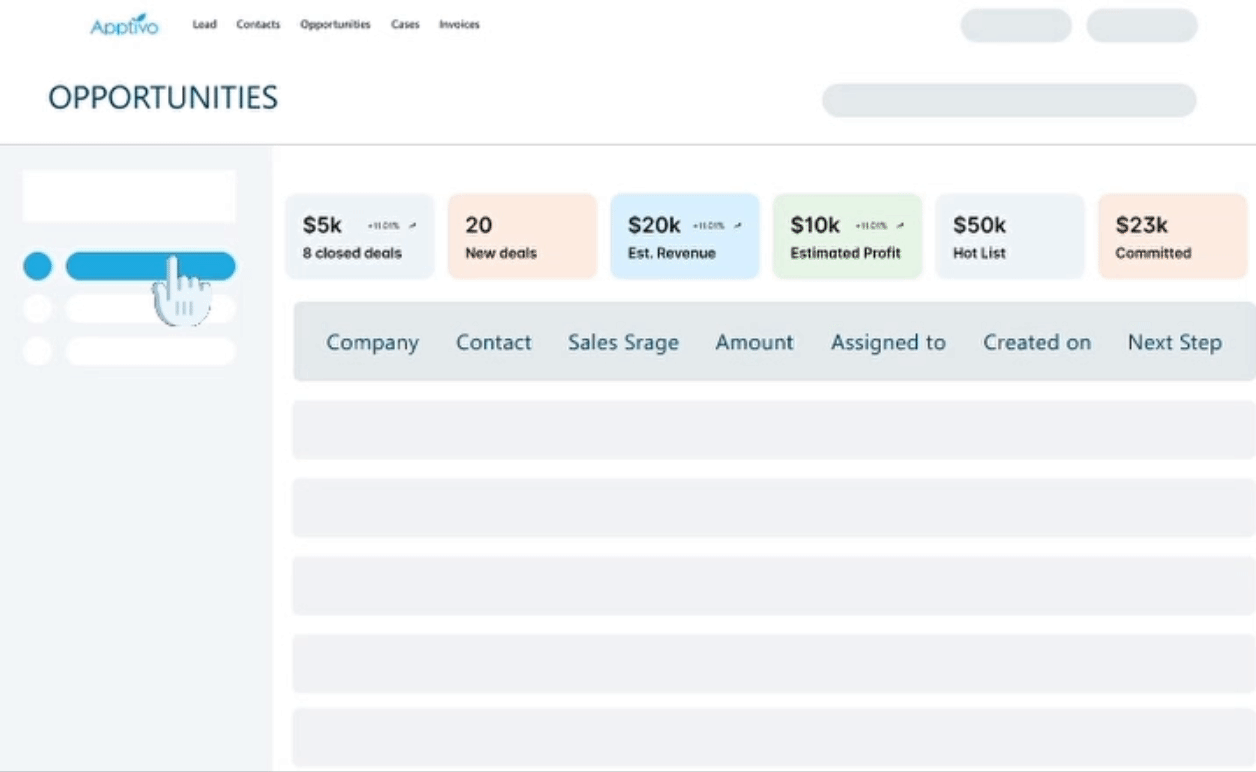1256x772 pixels.
Task: Click the blue highlighted sidebar item bar
Action: click(150, 266)
